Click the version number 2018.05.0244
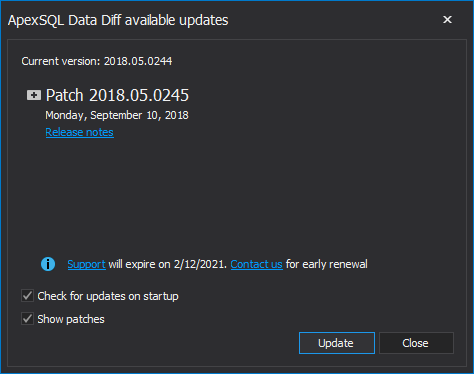Image resolution: width=474 pixels, height=374 pixels. (x=138, y=61)
